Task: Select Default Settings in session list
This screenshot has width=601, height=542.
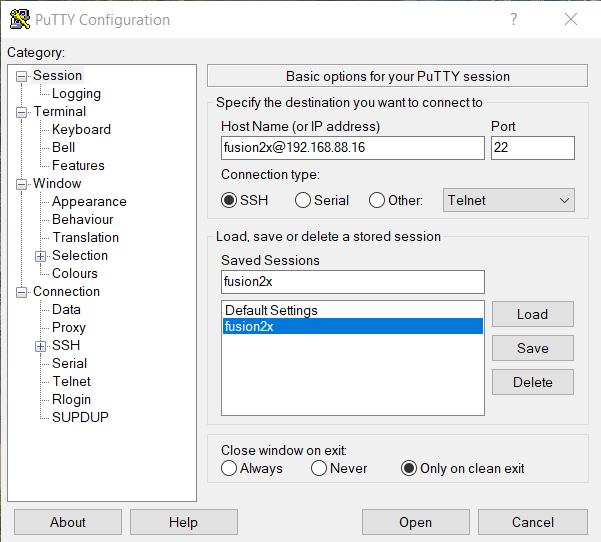Action: click(353, 310)
